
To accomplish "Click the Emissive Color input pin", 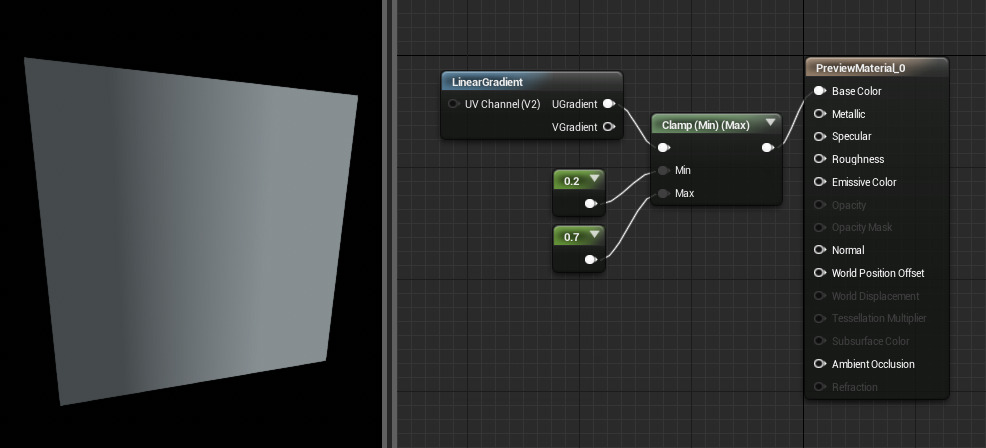I will click(819, 182).
